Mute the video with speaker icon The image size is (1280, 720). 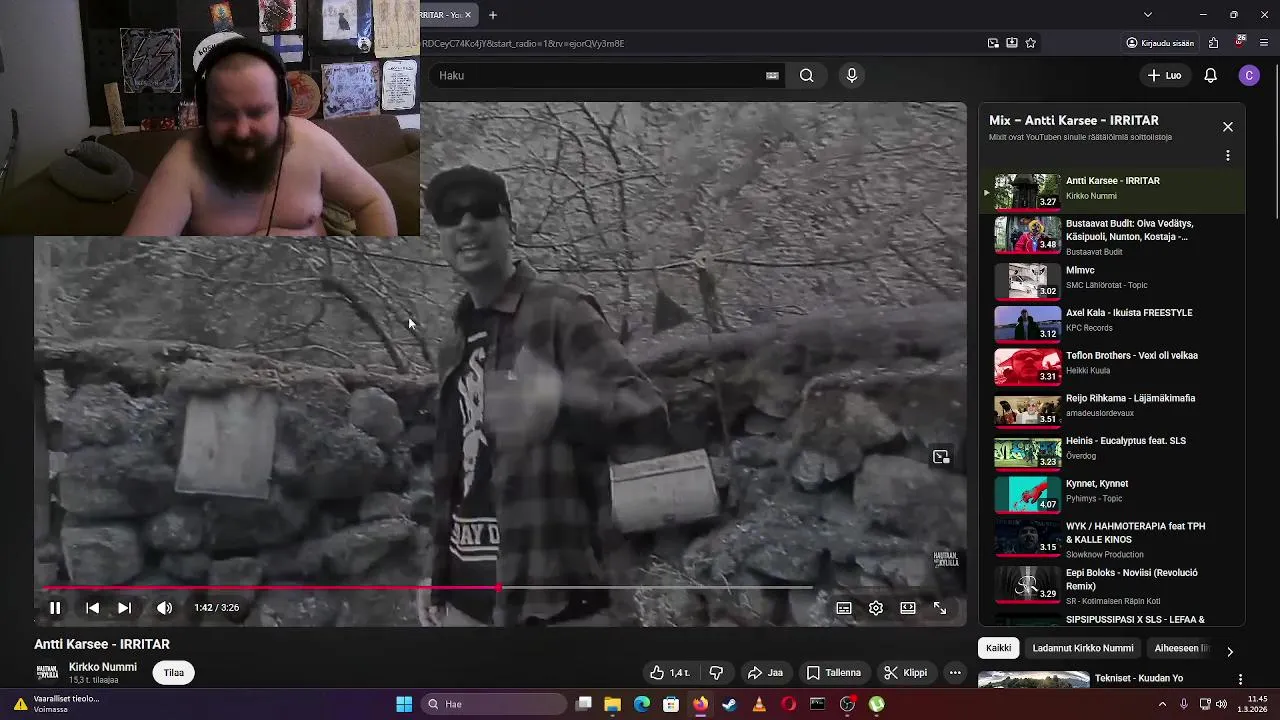pos(164,608)
